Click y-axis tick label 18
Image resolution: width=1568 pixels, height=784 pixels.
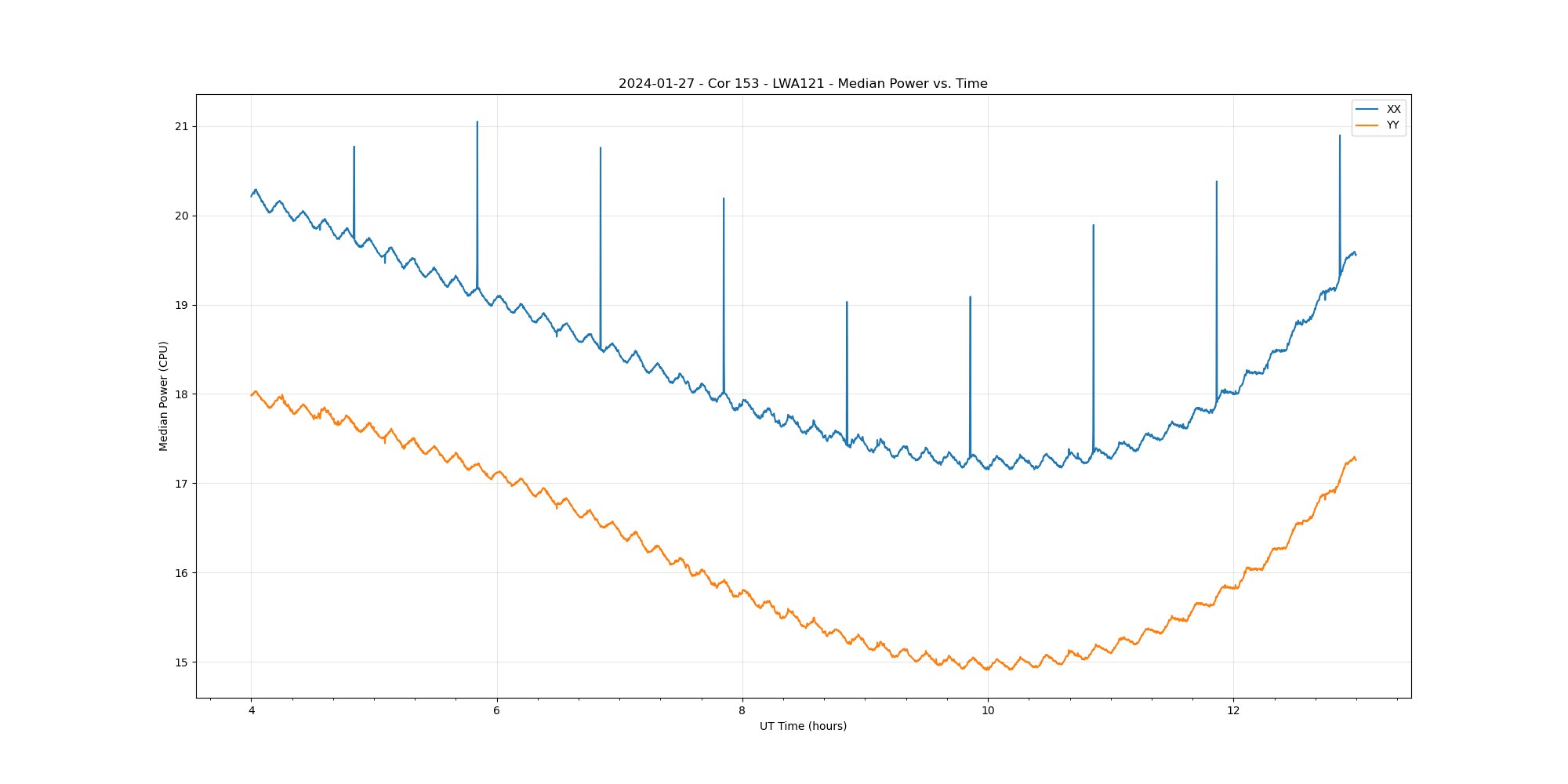tap(182, 394)
